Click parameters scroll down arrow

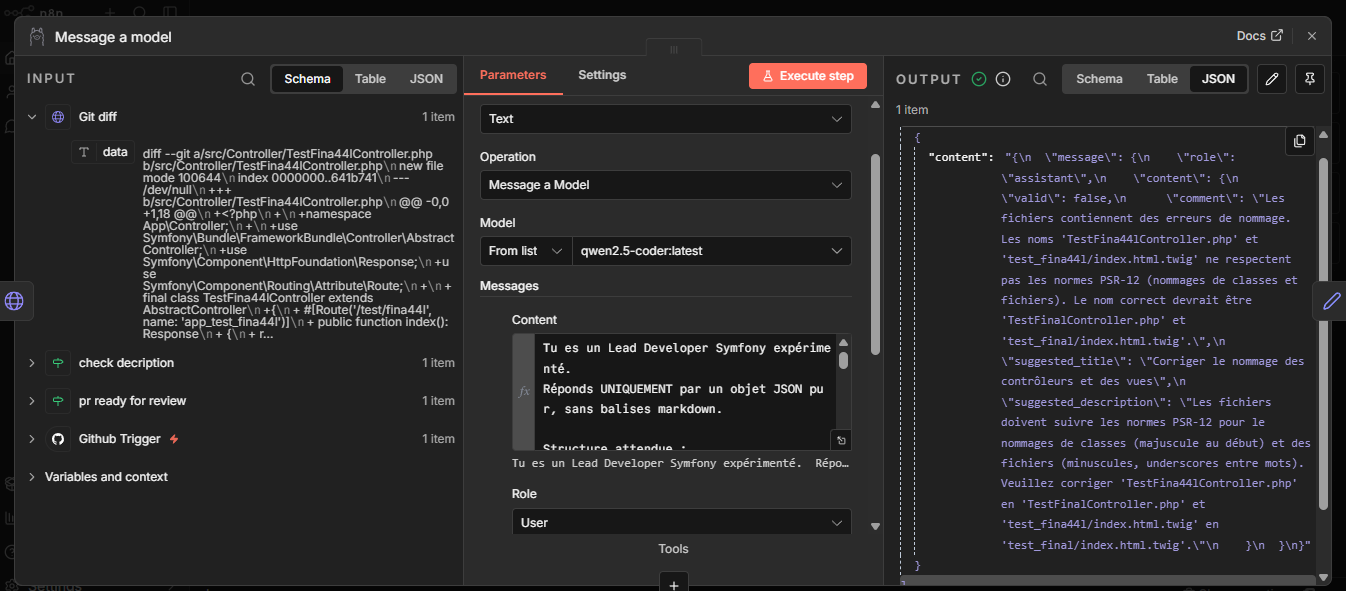[876, 526]
